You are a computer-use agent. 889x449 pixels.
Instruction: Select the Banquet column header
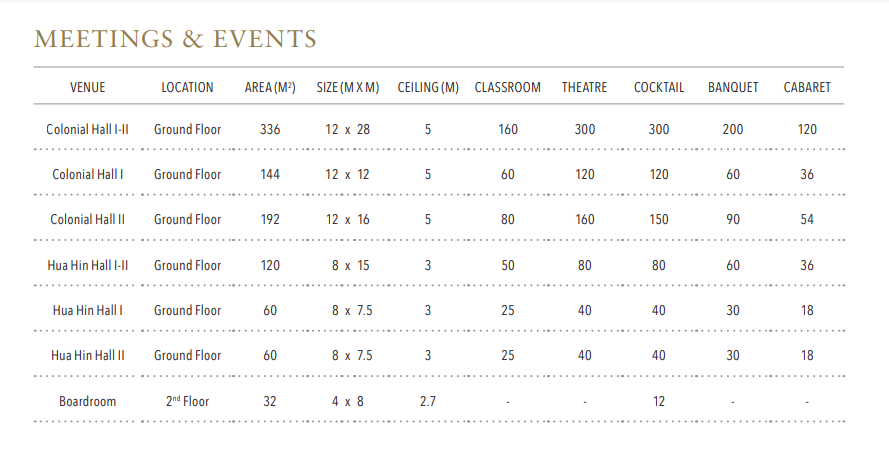click(733, 87)
